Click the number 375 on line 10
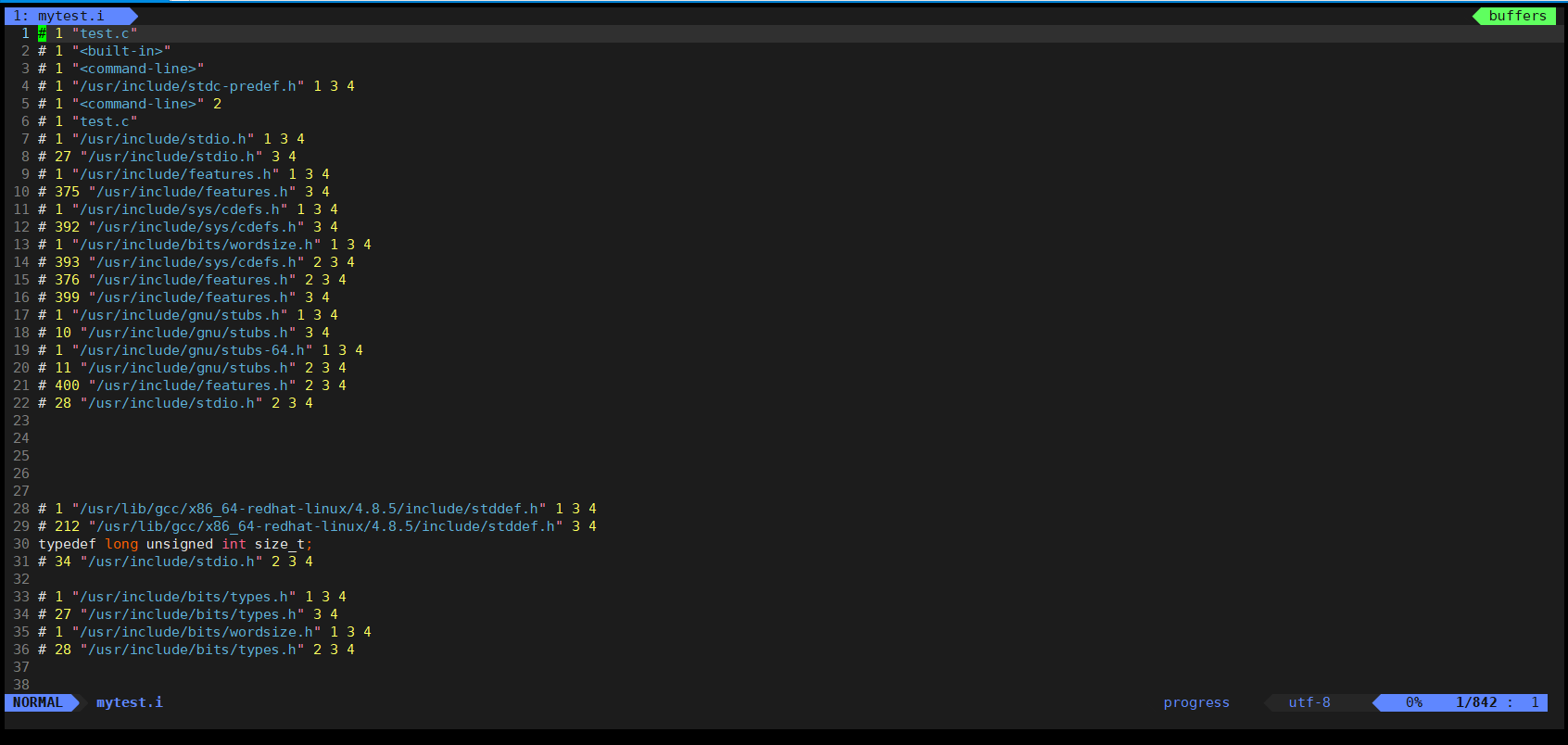This screenshot has height=745, width=1568. pyautogui.click(x=67, y=192)
